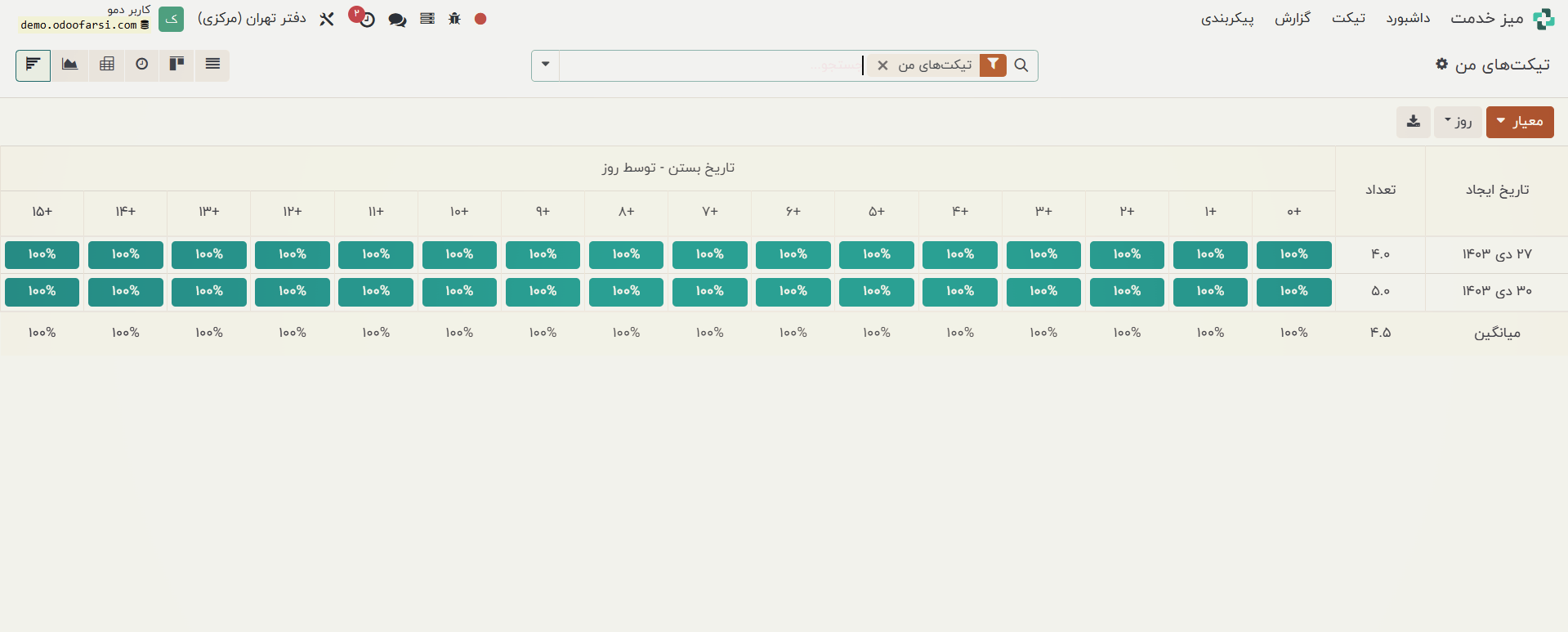The height and width of the screenshot is (632, 1568).
Task: Select the cohort view icon
Action: (x=33, y=65)
